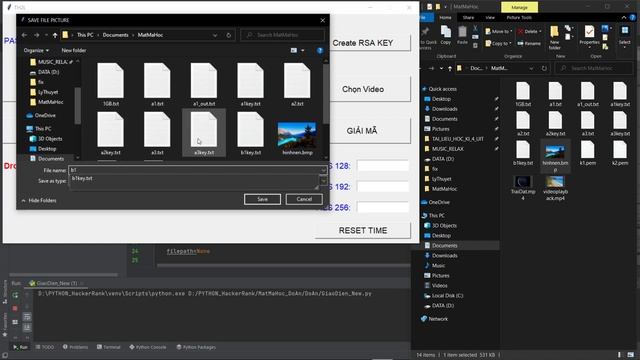Click the 128 time input field
The height and width of the screenshot is (360, 640).
[383, 166]
